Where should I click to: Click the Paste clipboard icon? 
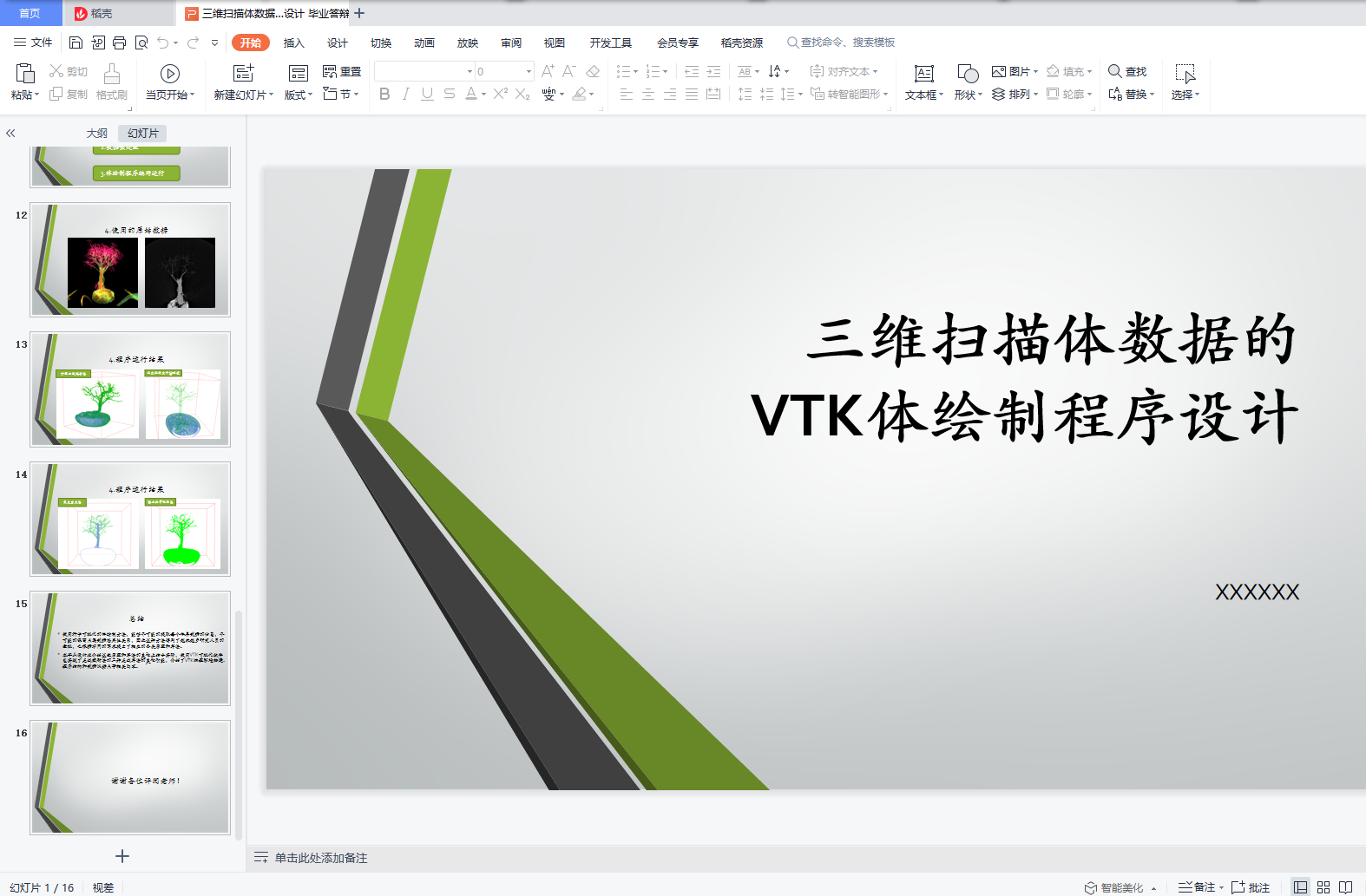25,73
